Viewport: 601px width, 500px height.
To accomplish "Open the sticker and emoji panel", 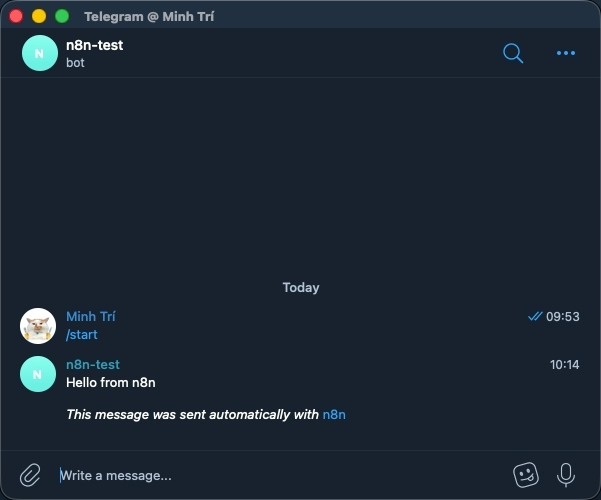I will pos(526,474).
